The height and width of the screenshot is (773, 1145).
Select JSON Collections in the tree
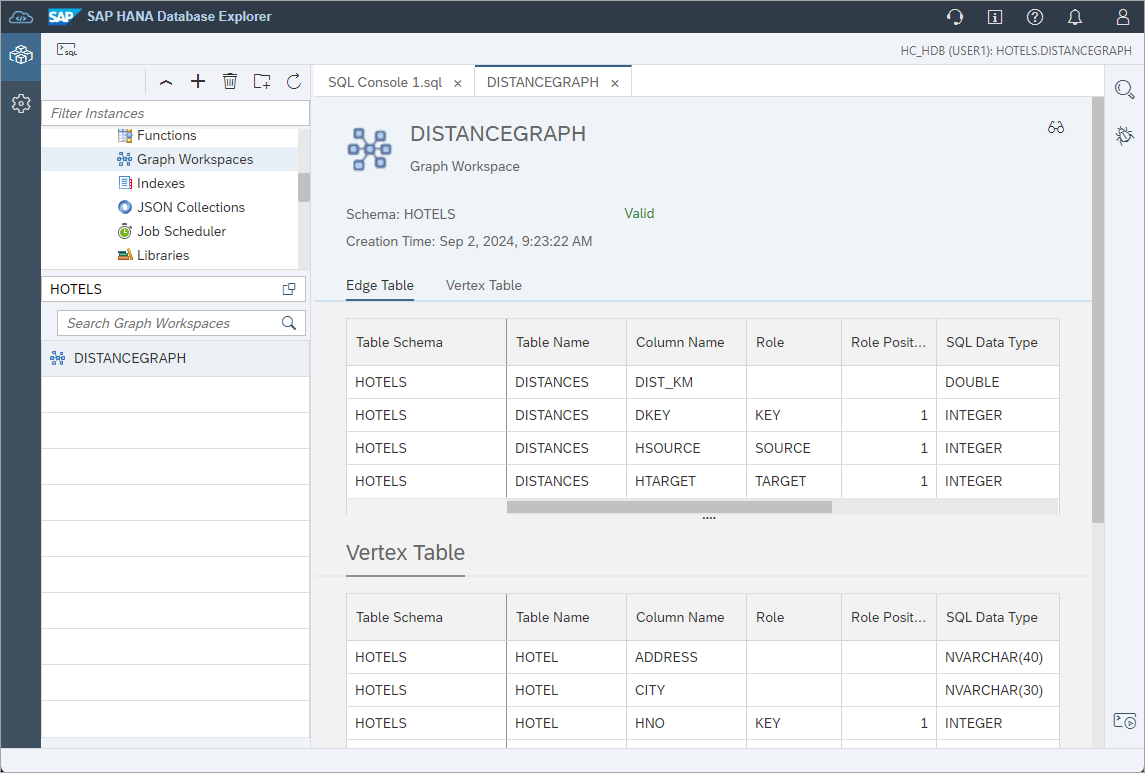191,207
